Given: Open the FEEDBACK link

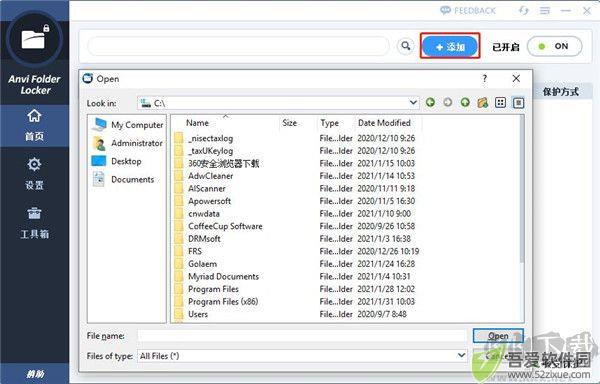Looking at the screenshot, I should point(468,11).
